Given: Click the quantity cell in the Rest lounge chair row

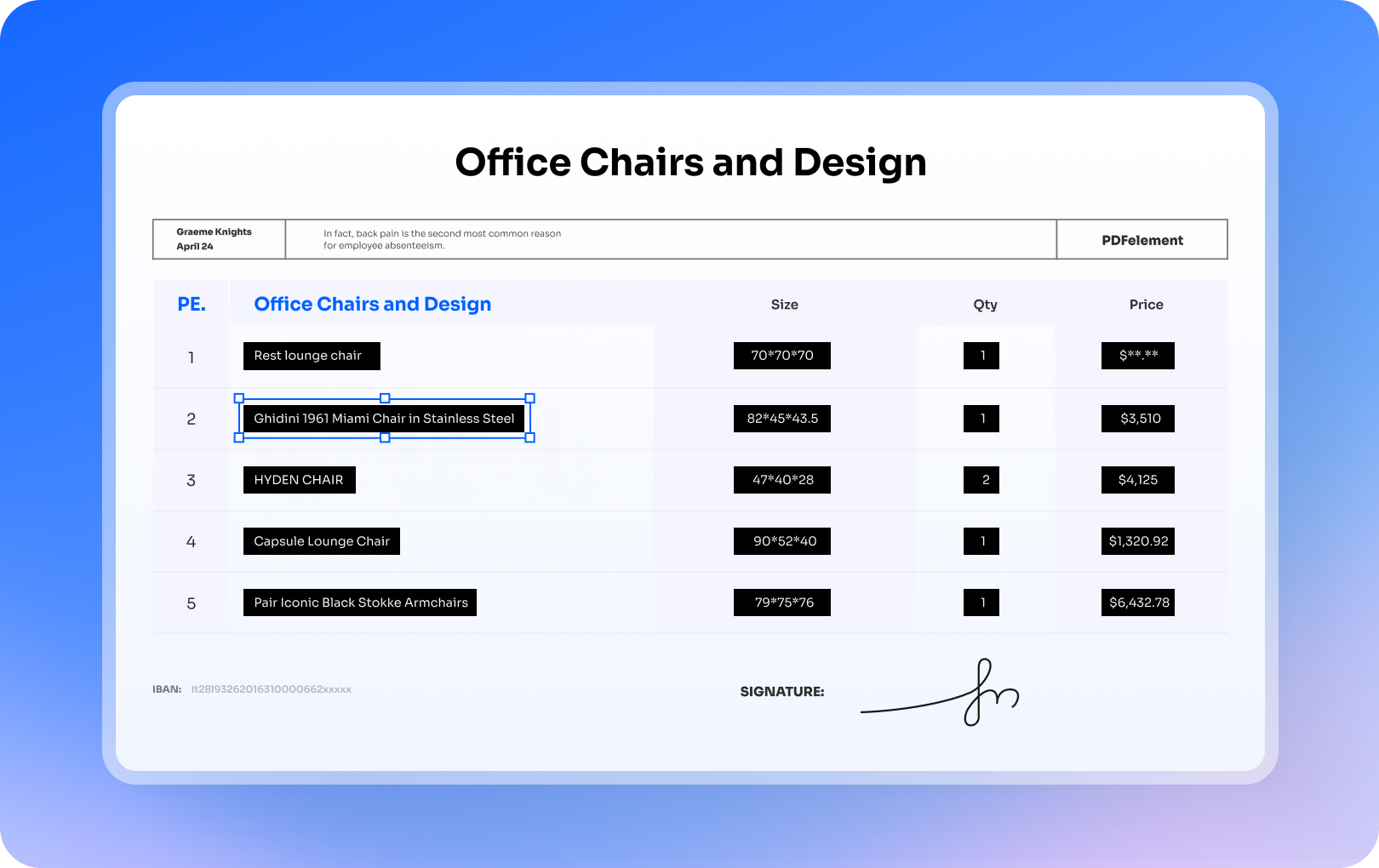Looking at the screenshot, I should coord(981,356).
